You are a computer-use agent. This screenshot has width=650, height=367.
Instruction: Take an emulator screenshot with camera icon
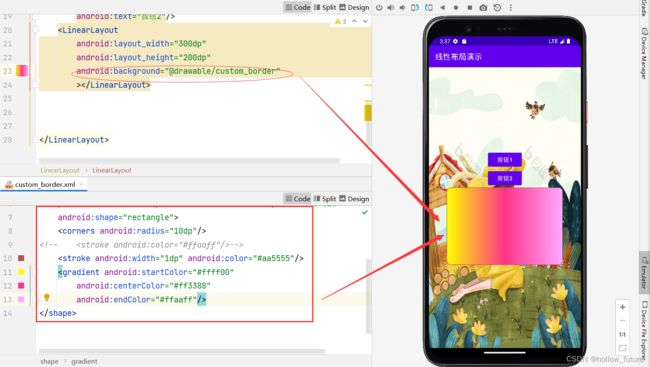coord(483,7)
